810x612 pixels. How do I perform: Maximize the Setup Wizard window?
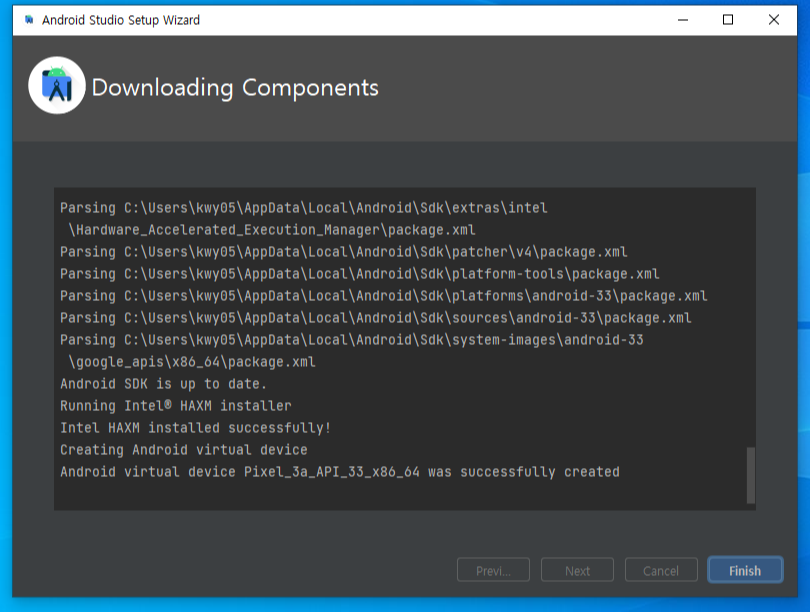[x=728, y=20]
